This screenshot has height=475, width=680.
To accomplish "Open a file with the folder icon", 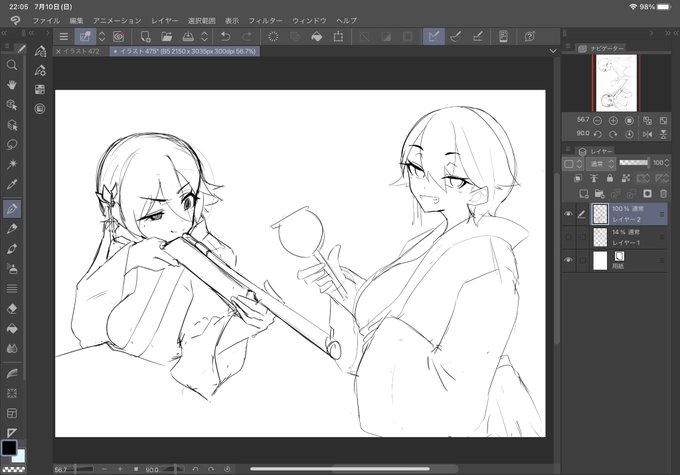I will click(167, 36).
